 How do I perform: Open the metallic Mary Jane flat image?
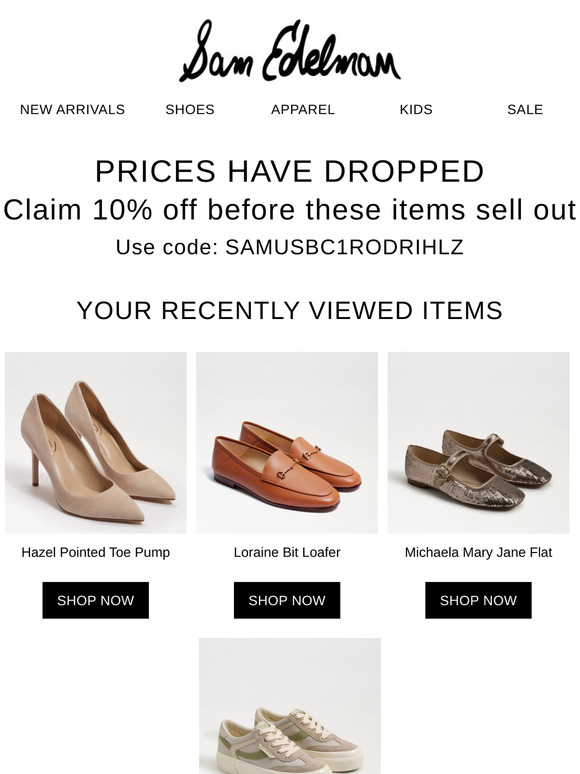tap(478, 442)
